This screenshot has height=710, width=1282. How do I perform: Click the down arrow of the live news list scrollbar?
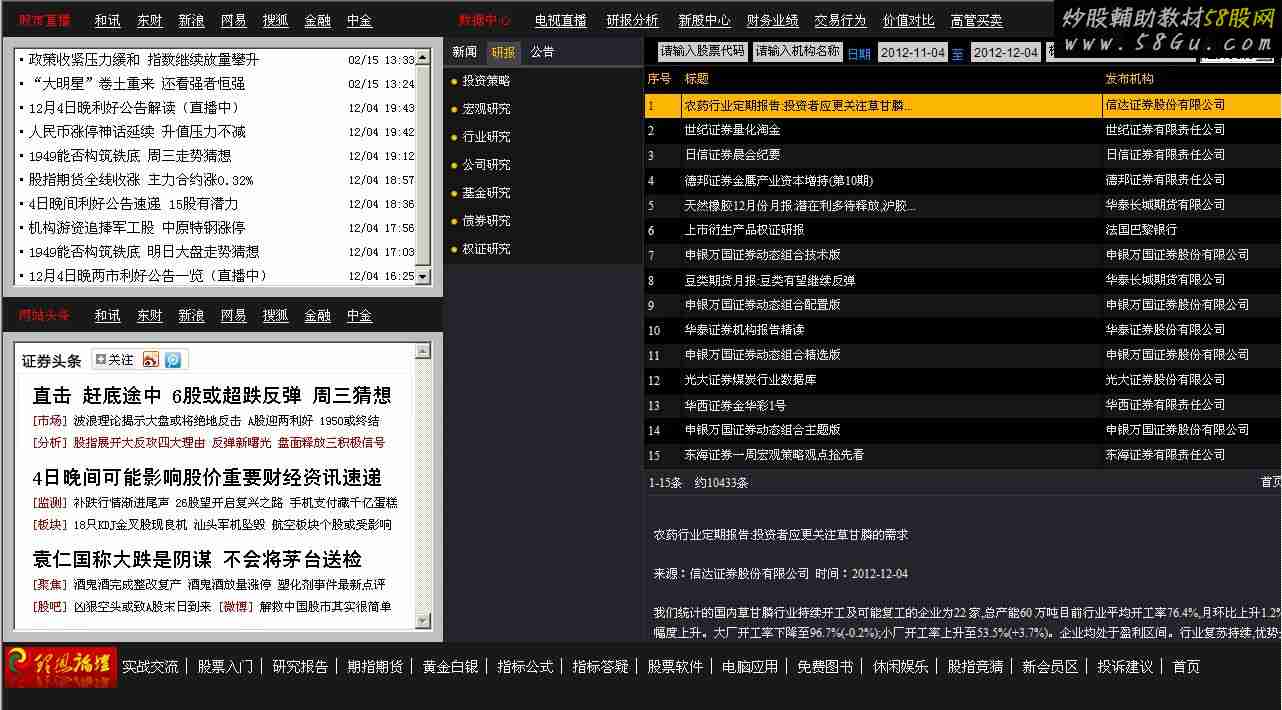coord(422,277)
